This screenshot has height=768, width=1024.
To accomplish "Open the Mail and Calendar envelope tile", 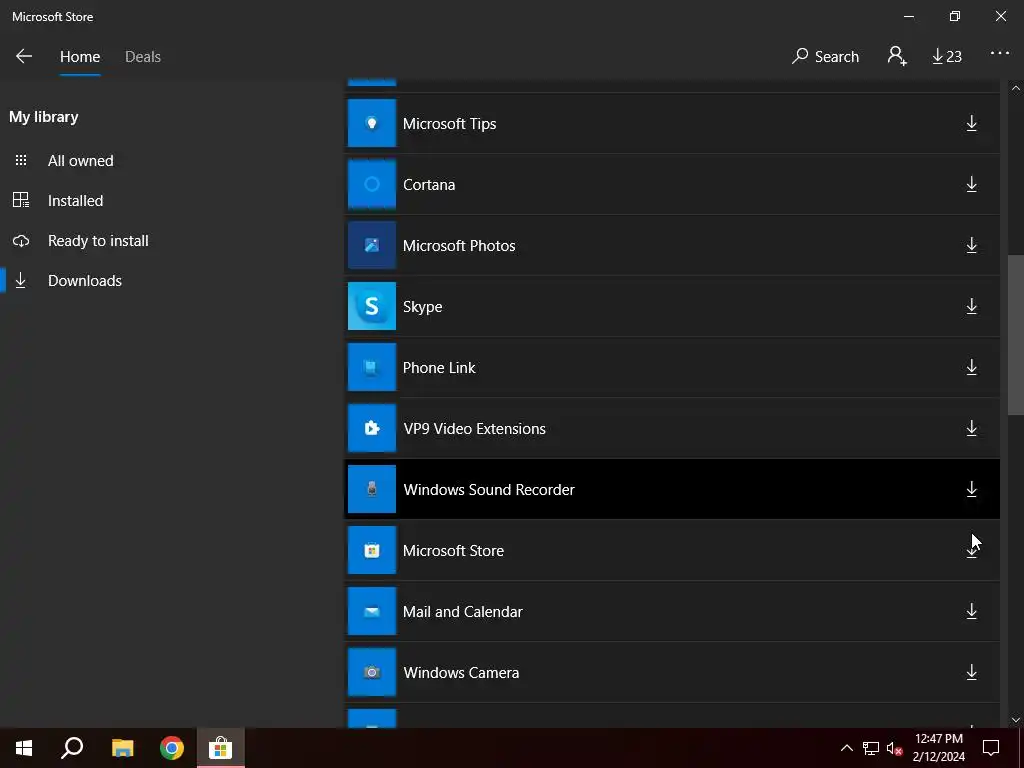I will [372, 611].
